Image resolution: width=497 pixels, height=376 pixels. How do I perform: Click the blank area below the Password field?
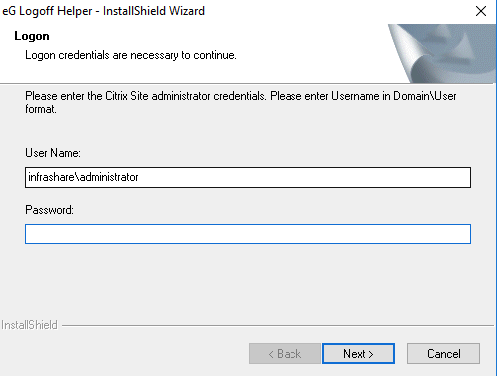point(248,280)
